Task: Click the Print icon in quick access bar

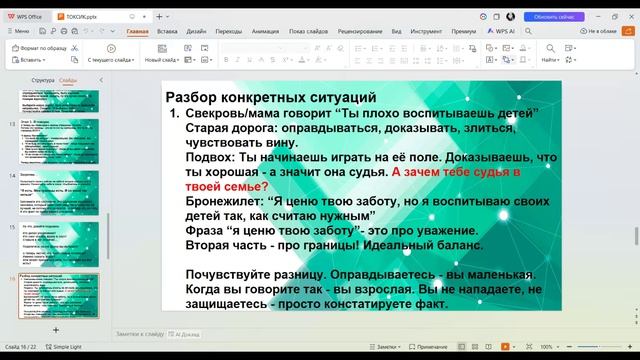Action: (64, 31)
